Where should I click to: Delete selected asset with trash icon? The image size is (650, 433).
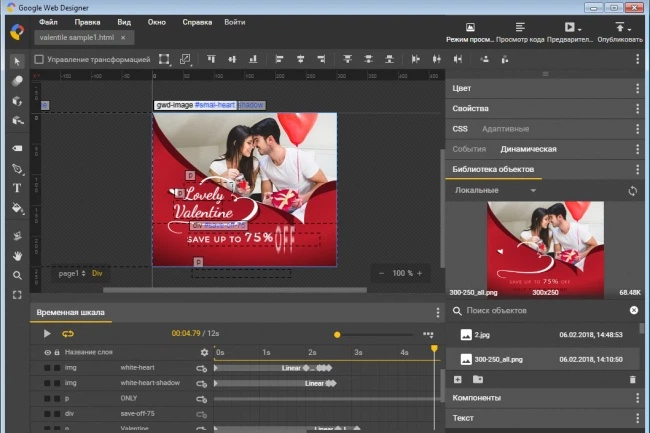coord(632,379)
